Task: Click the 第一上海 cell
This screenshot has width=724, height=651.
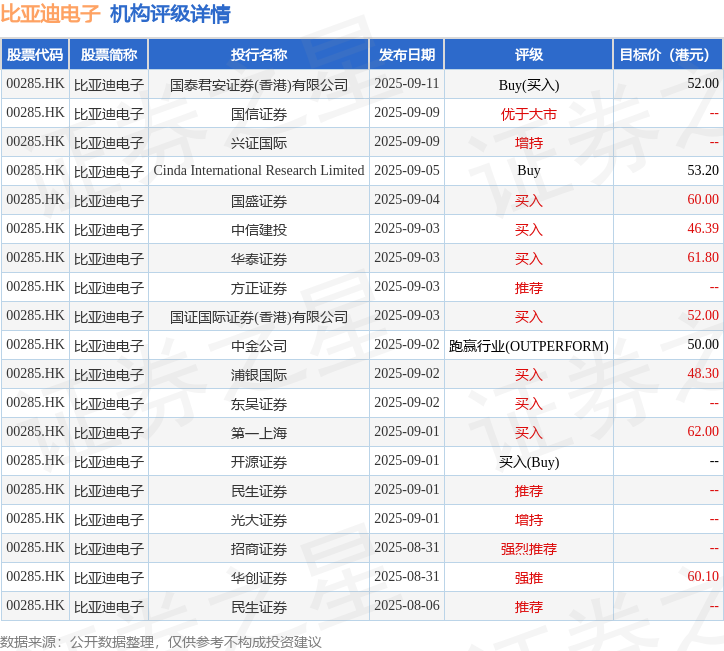Action: 259,433
